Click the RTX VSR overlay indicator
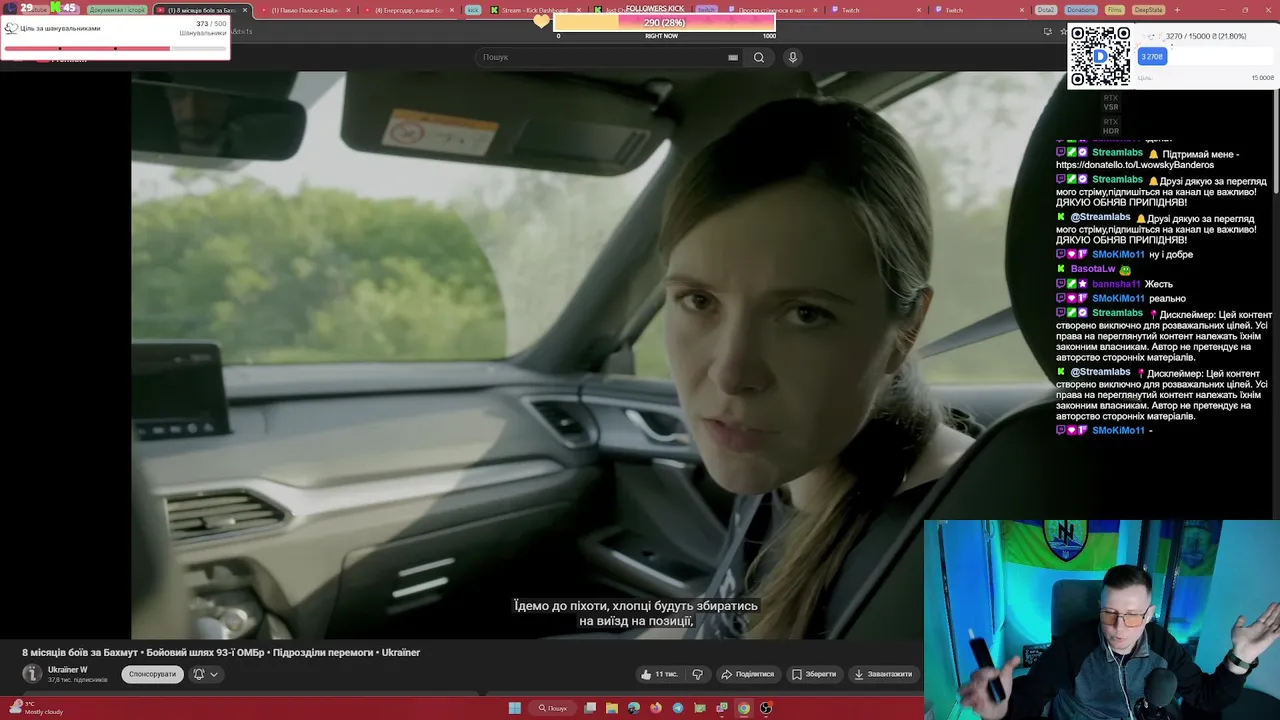The width and height of the screenshot is (1280, 720). tap(1111, 102)
